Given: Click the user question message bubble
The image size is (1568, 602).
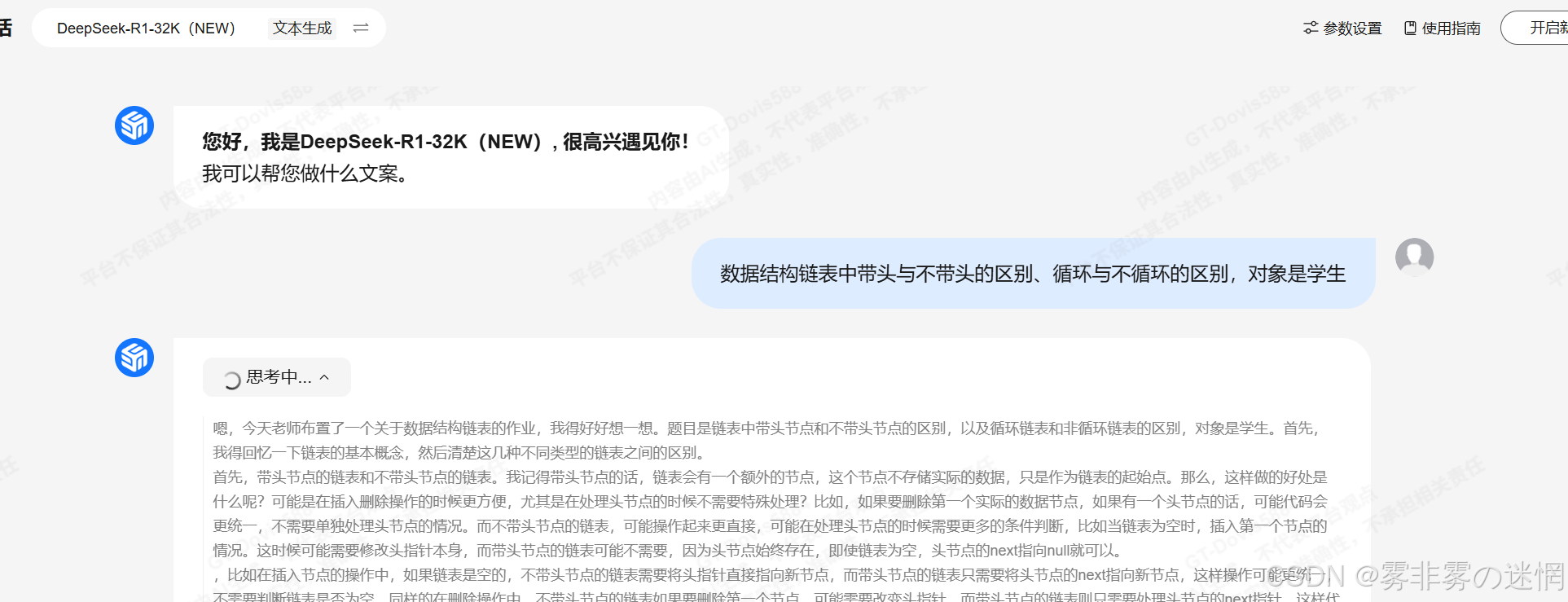Looking at the screenshot, I should pyautogui.click(x=1034, y=274).
